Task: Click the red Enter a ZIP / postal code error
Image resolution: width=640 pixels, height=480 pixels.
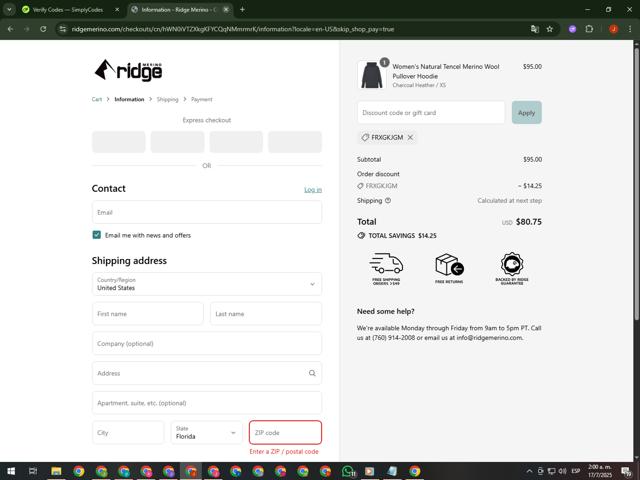Action: [x=284, y=451]
